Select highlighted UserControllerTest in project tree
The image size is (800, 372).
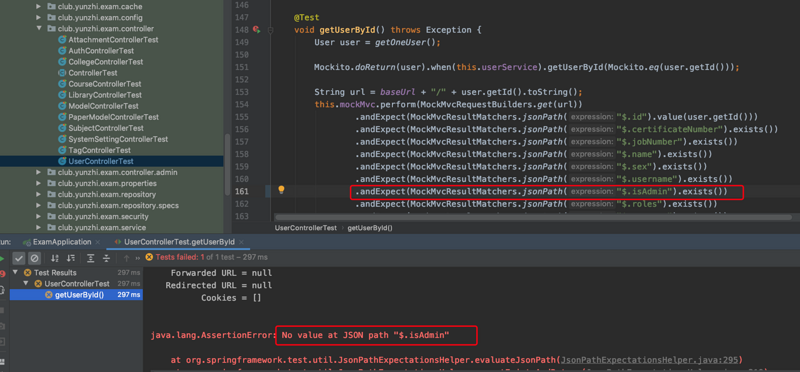[x=101, y=161]
